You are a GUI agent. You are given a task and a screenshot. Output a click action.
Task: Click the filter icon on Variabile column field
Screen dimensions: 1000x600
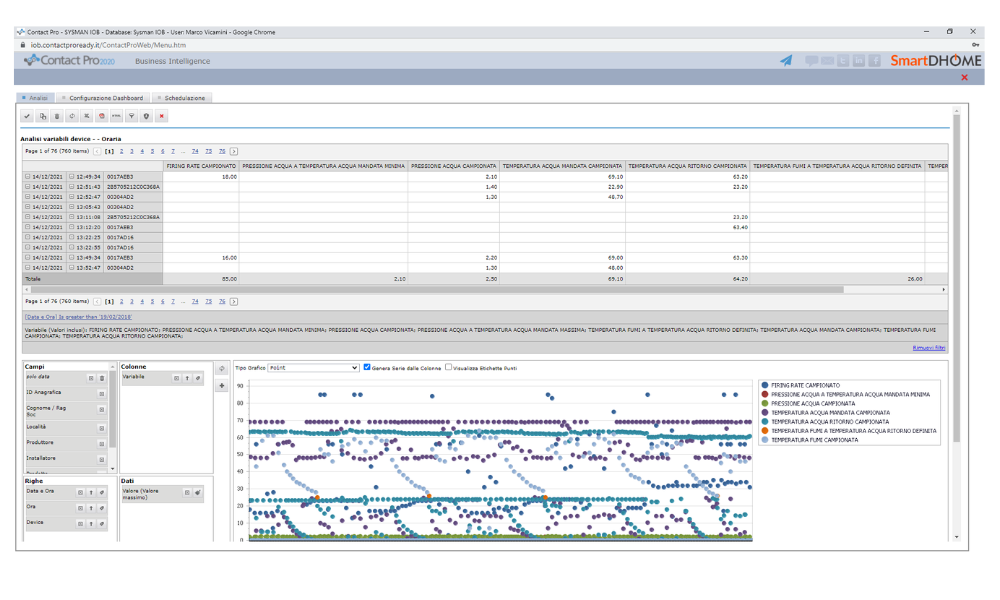pyautogui.click(x=198, y=378)
